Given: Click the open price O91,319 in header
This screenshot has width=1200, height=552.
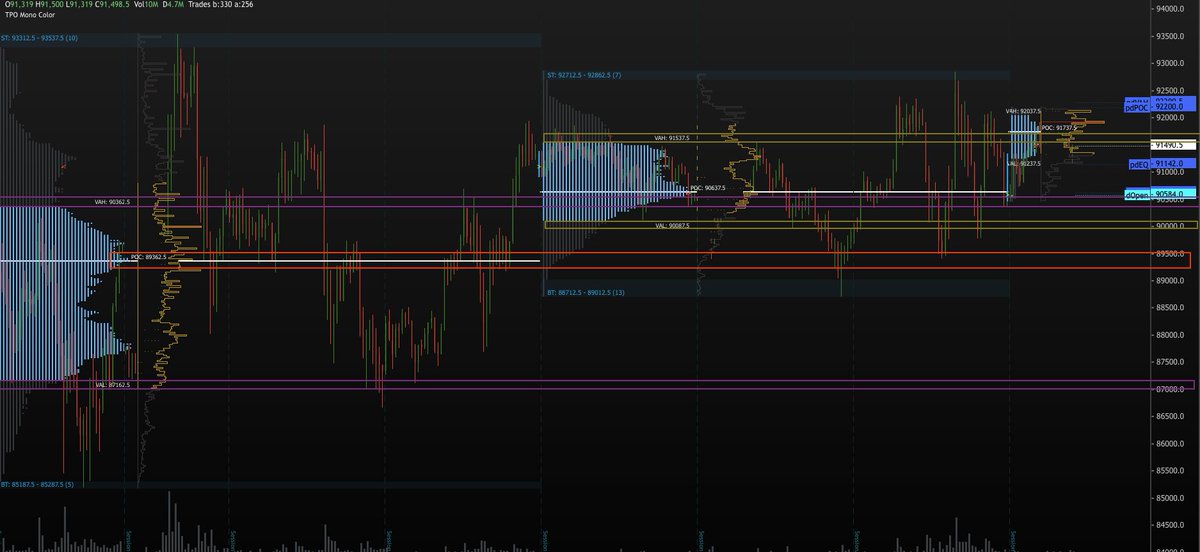Looking at the screenshot, I should click(18, 5).
